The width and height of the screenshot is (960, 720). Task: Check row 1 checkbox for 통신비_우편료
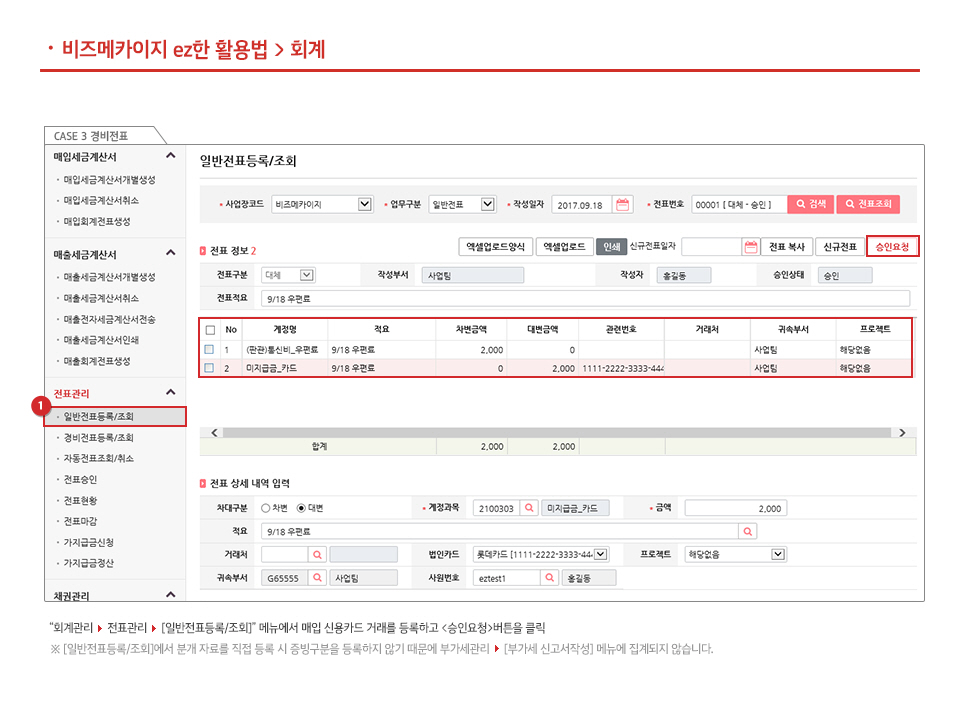[x=209, y=350]
